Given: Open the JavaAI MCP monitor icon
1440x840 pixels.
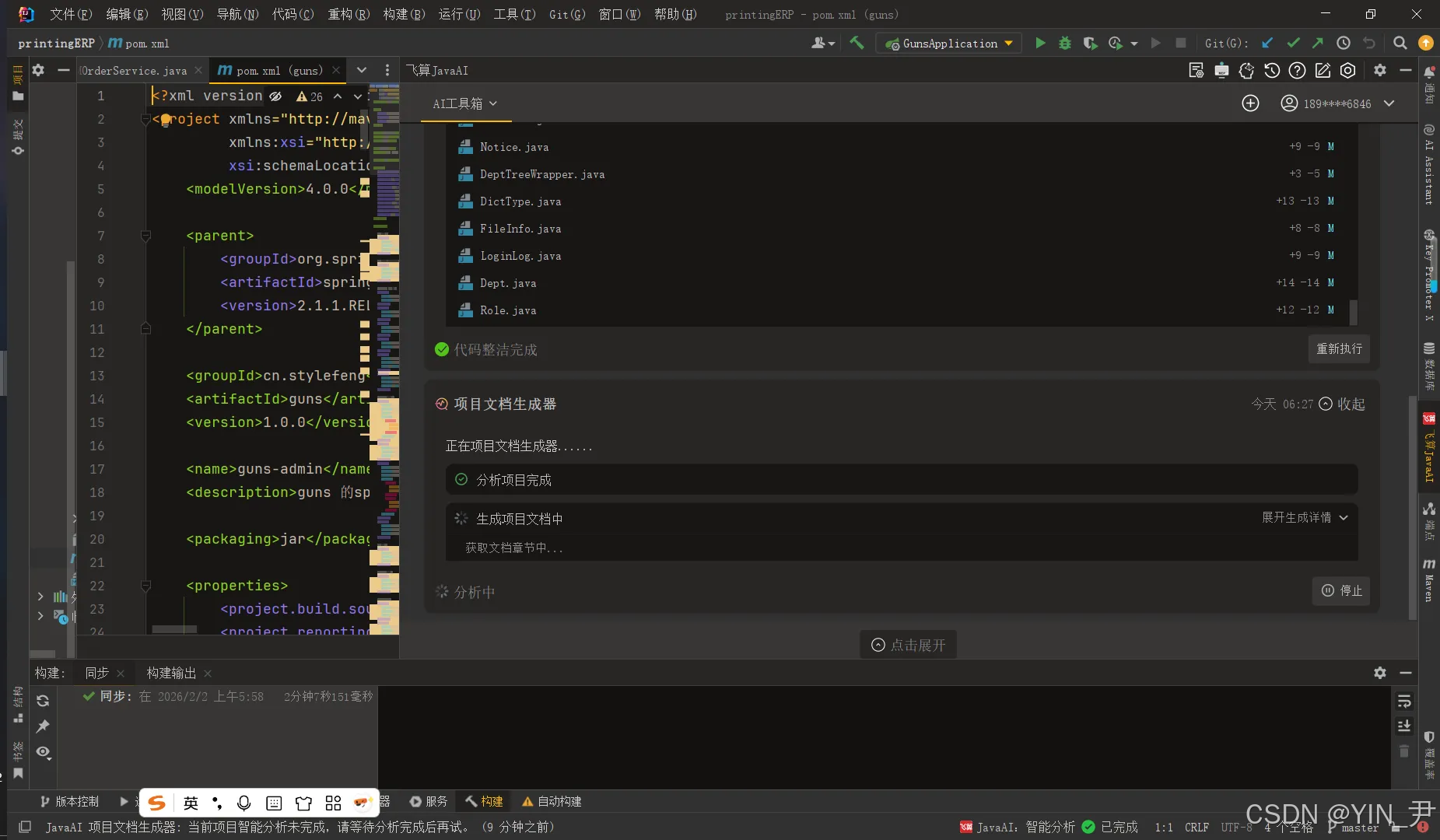Looking at the screenshot, I should tap(1221, 71).
